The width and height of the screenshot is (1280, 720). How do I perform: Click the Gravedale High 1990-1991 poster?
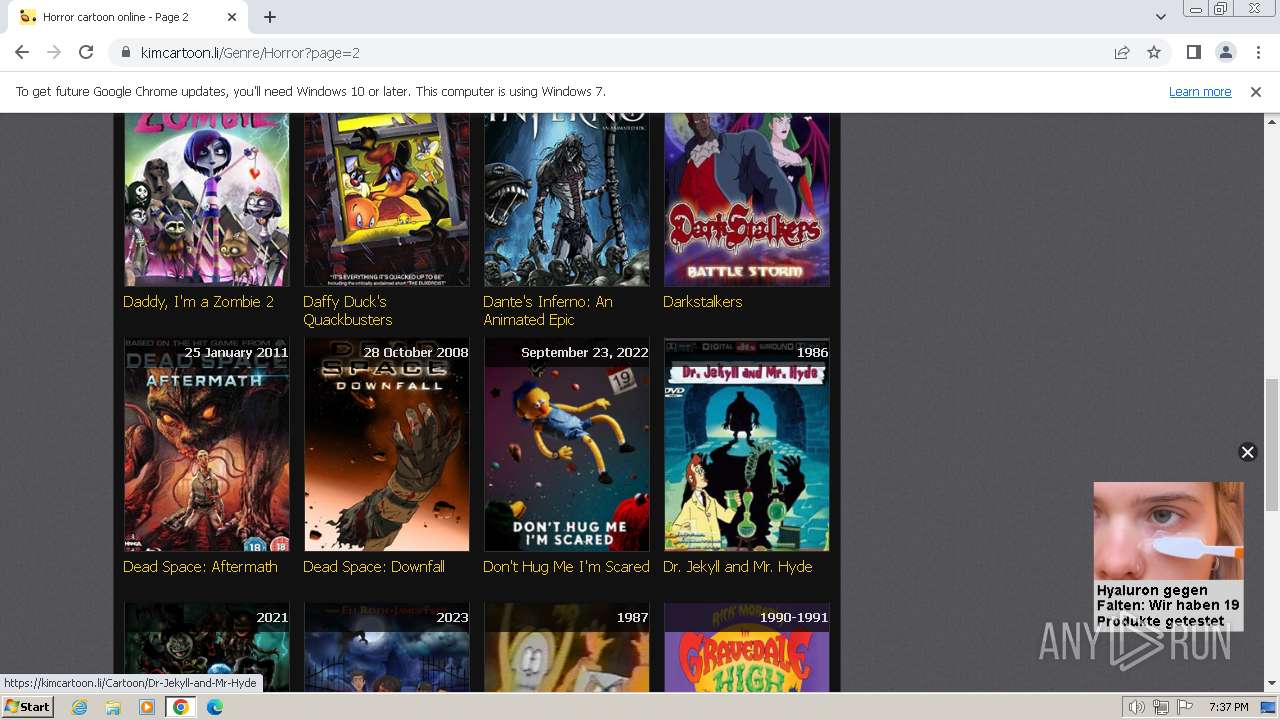747,647
